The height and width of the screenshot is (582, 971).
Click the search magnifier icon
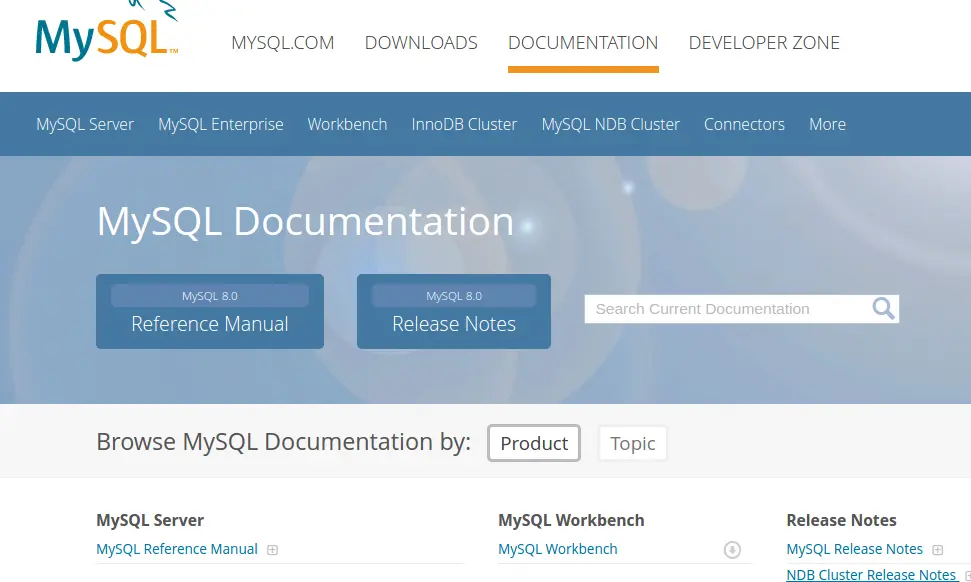tap(883, 308)
